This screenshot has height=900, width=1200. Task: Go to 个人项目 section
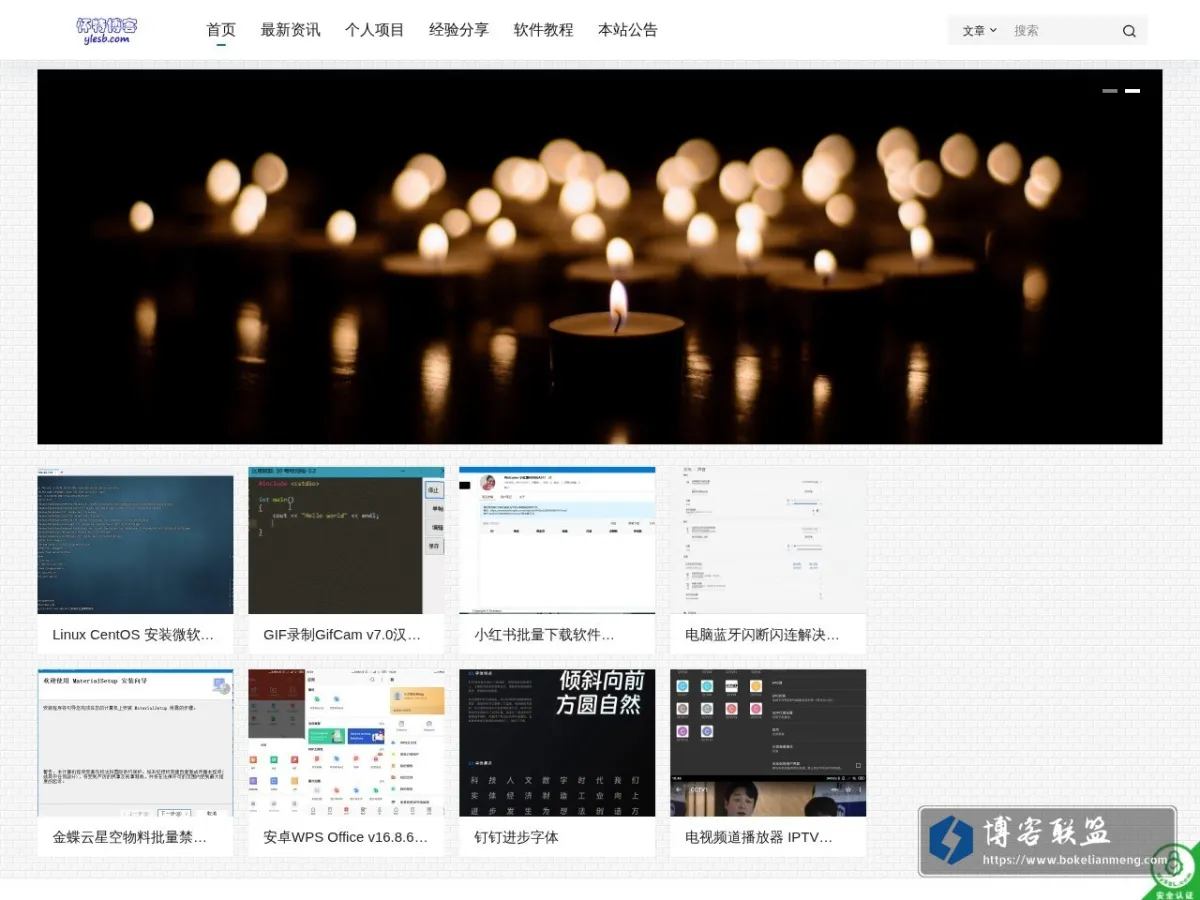375,30
